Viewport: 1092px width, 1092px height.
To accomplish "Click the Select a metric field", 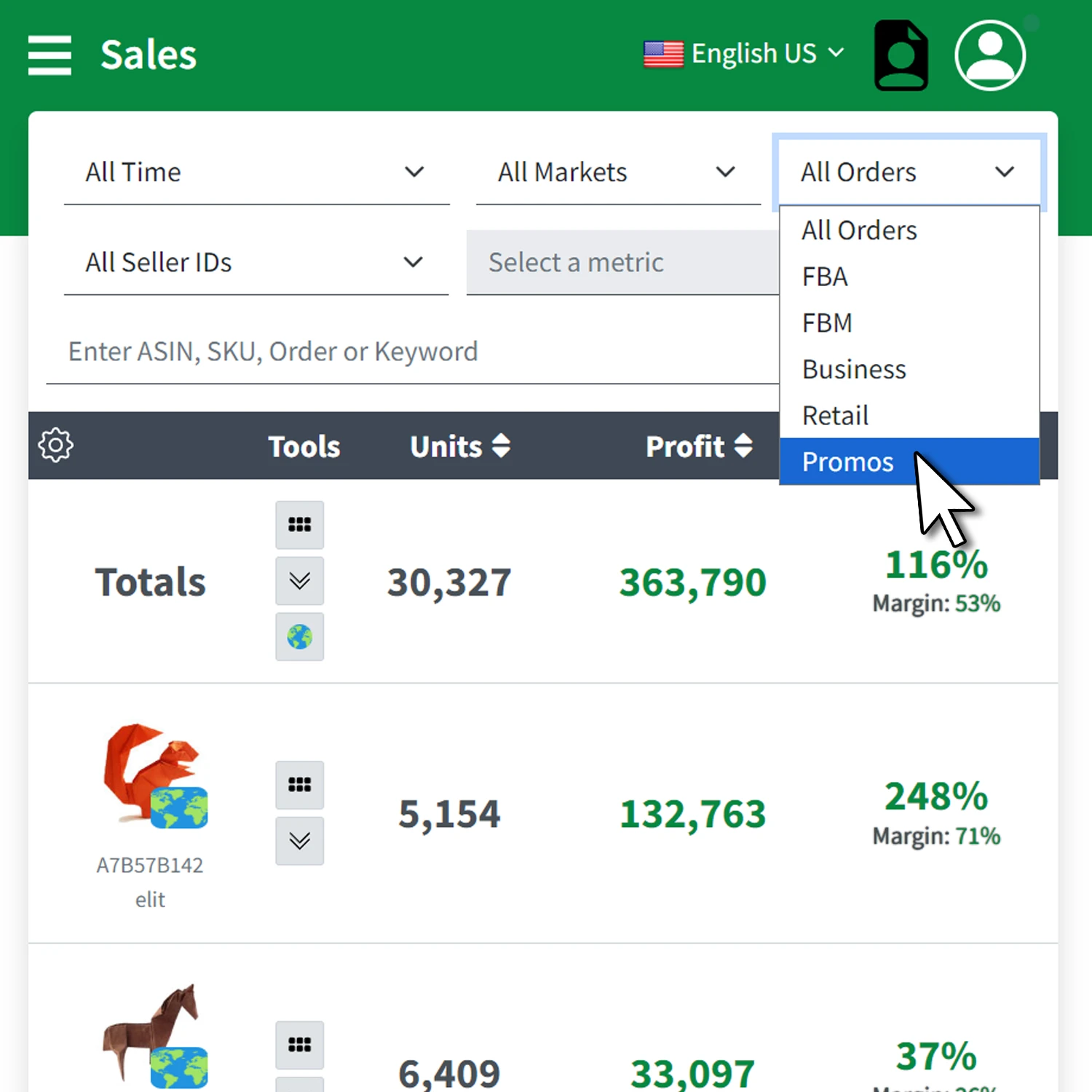I will (x=622, y=262).
